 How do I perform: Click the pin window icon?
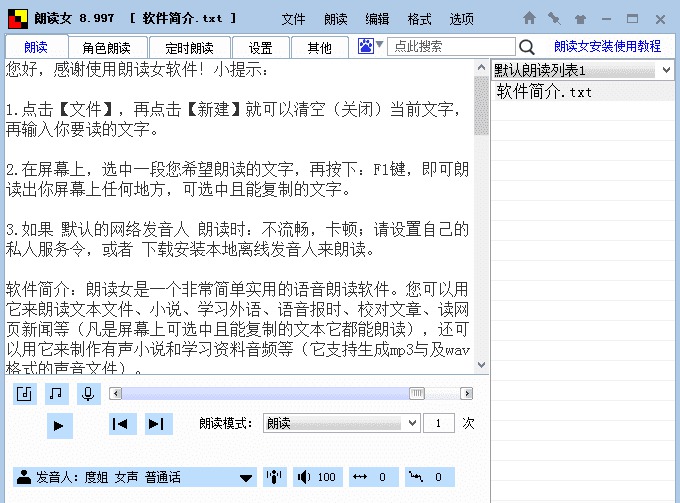[554, 19]
